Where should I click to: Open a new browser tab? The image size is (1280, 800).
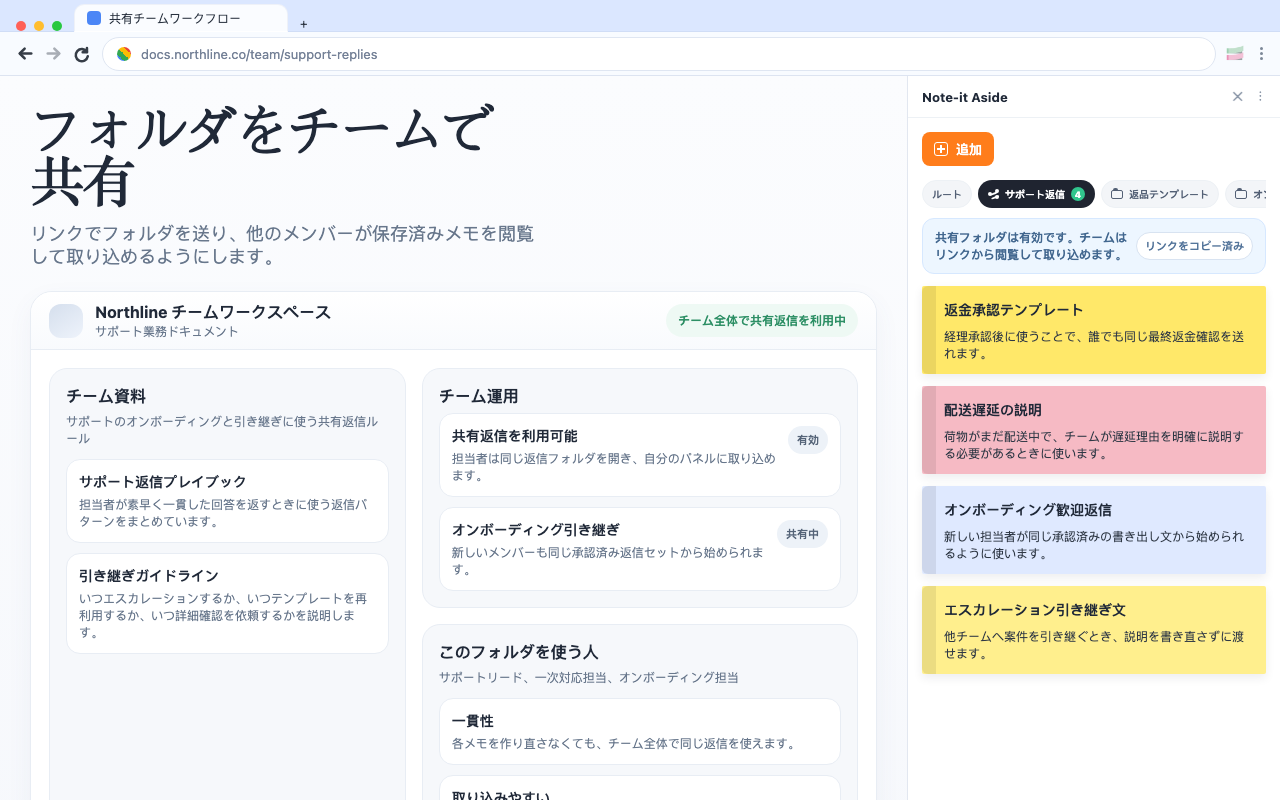click(x=303, y=23)
